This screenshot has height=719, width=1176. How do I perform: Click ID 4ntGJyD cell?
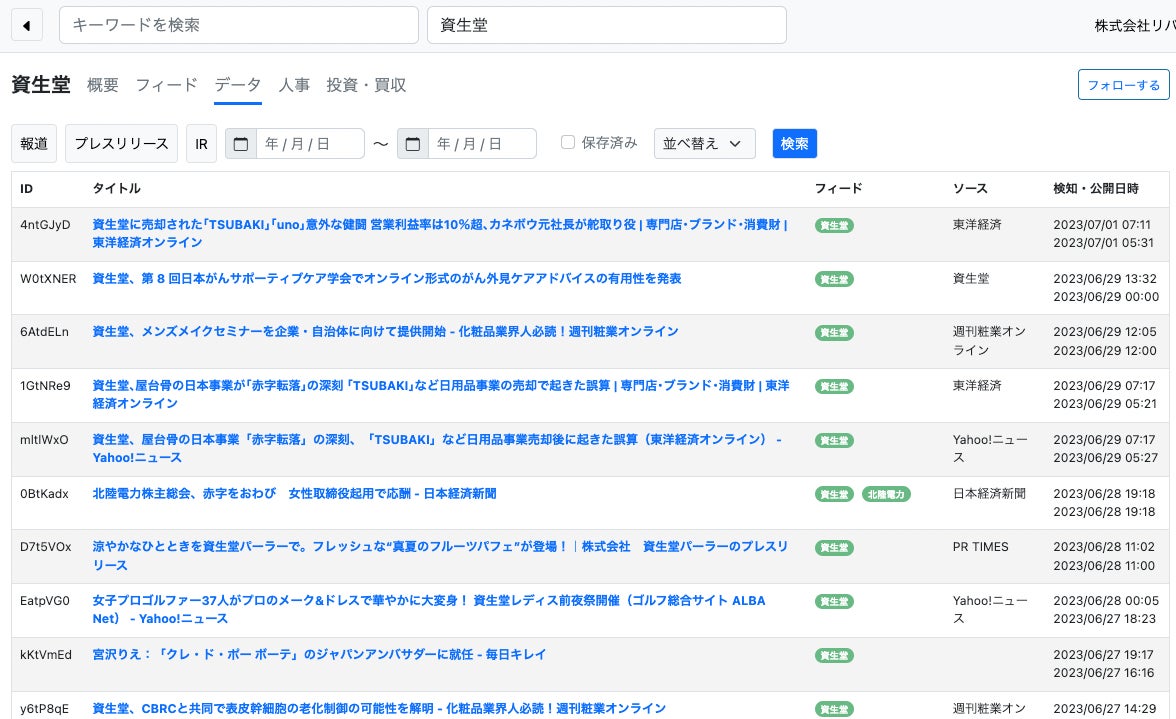click(x=45, y=225)
